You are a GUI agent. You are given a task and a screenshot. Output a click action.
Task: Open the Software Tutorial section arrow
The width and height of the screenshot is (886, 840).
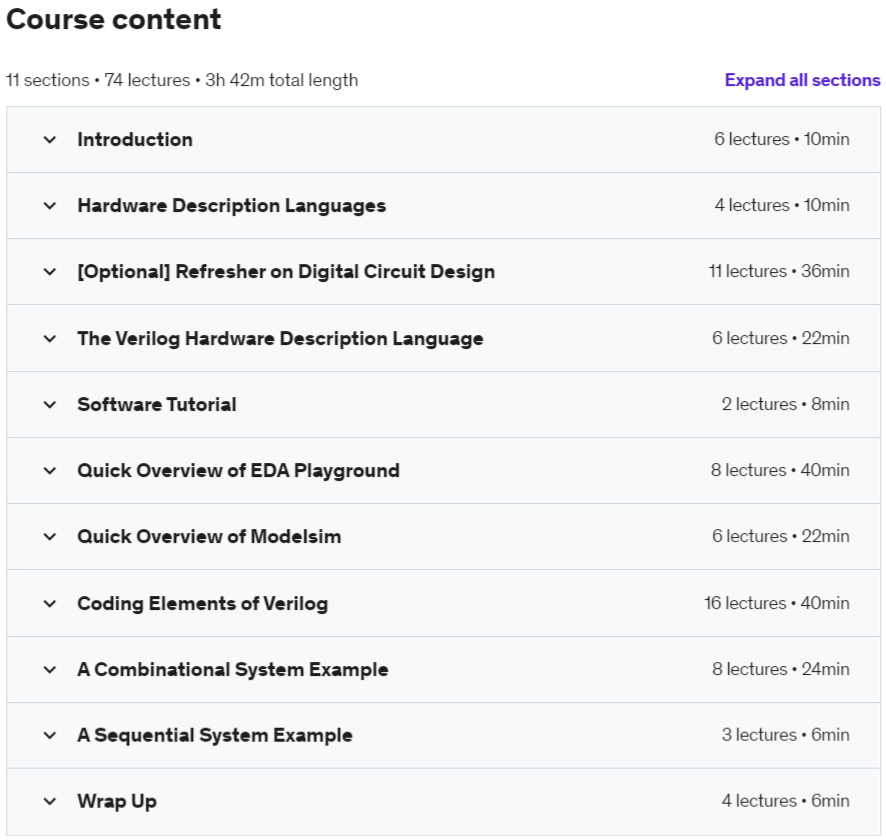click(50, 404)
